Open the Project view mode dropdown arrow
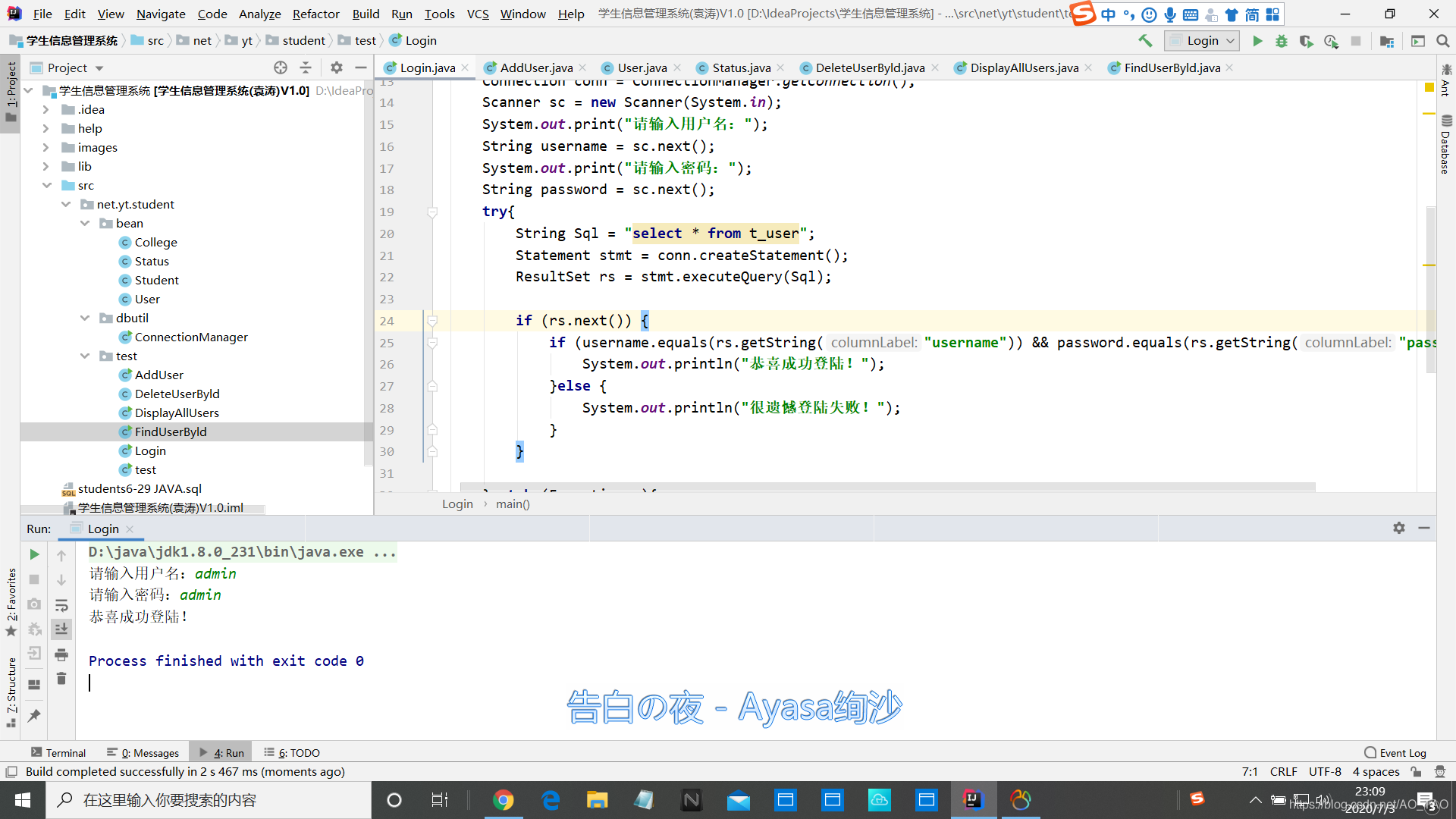 coord(99,68)
